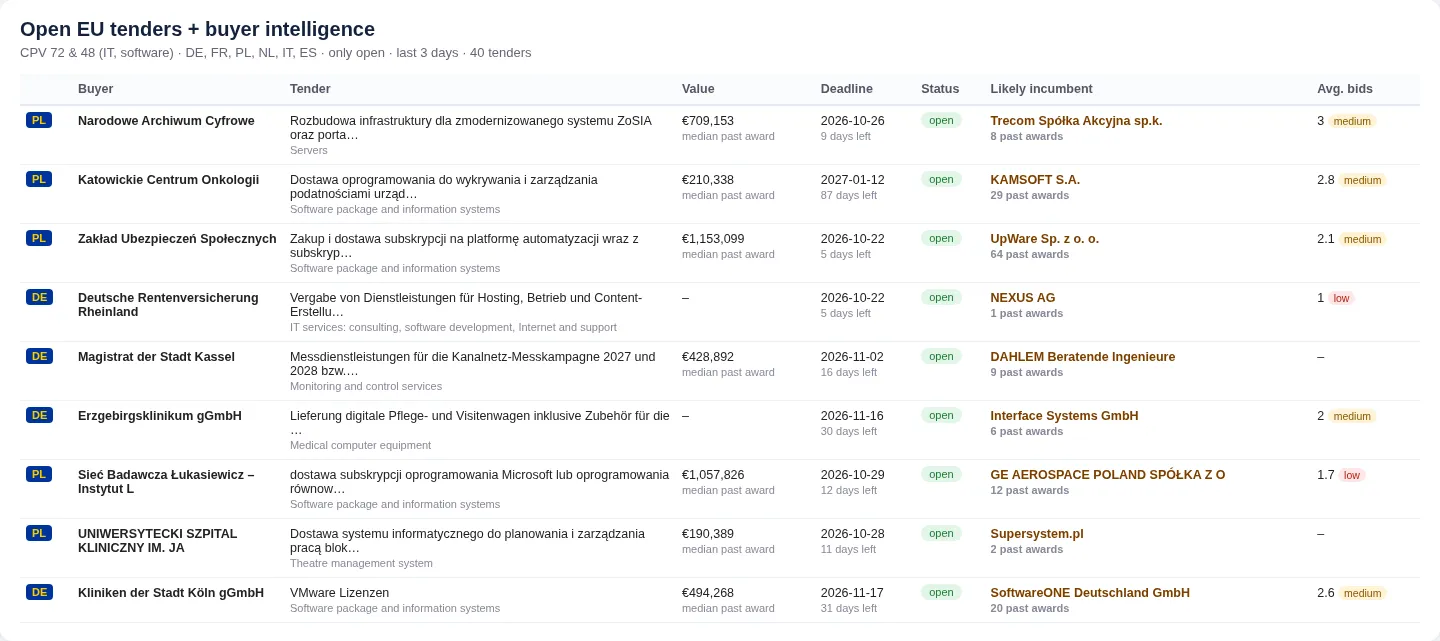This screenshot has width=1440, height=641.
Task: Click the 64 past awards text
Action: tap(1030, 254)
